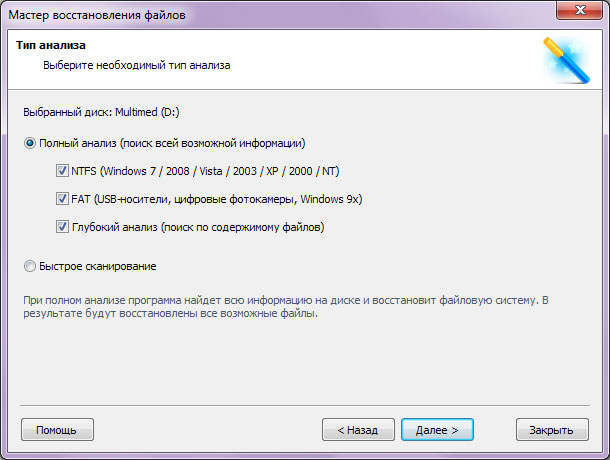Click the Глубокий анализ label text
This screenshot has height=460, width=610.
point(198,227)
